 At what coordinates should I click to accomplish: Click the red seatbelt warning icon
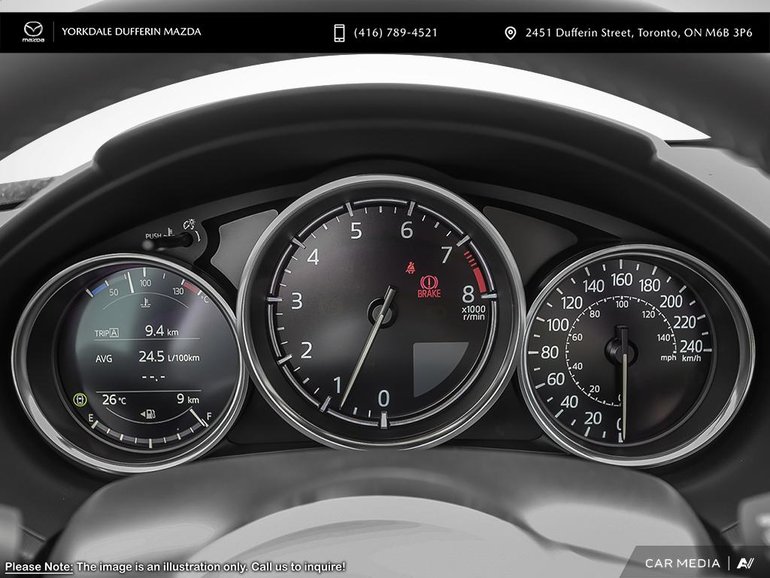409,266
